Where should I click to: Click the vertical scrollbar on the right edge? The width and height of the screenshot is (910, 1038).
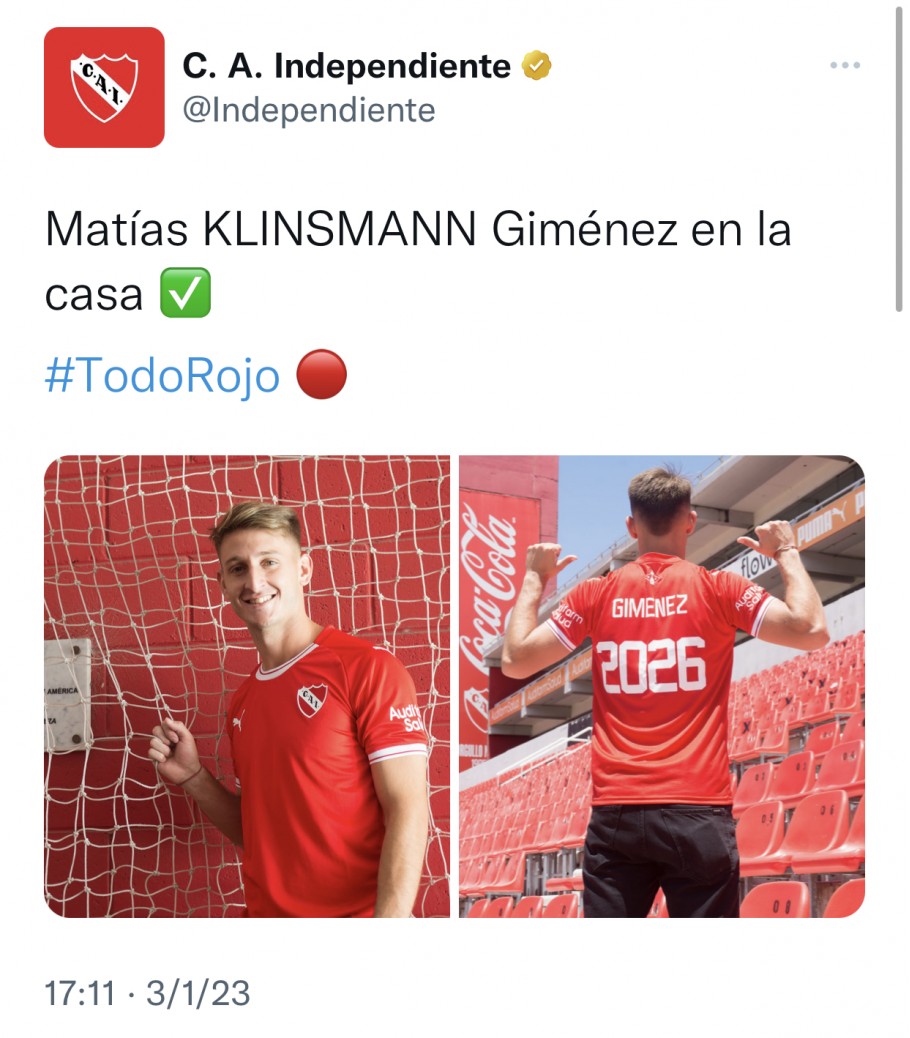click(898, 159)
